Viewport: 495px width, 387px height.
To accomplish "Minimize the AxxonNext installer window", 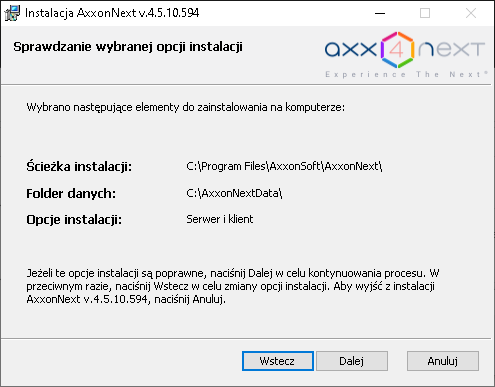I will pyautogui.click(x=380, y=13).
